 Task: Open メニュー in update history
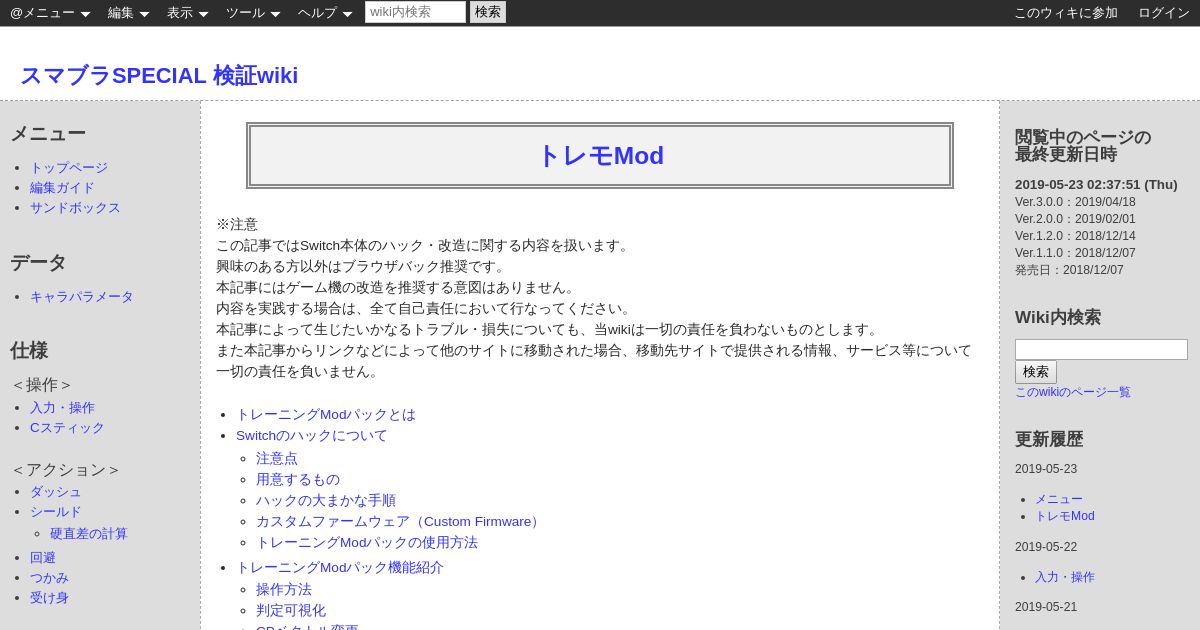(1059, 499)
